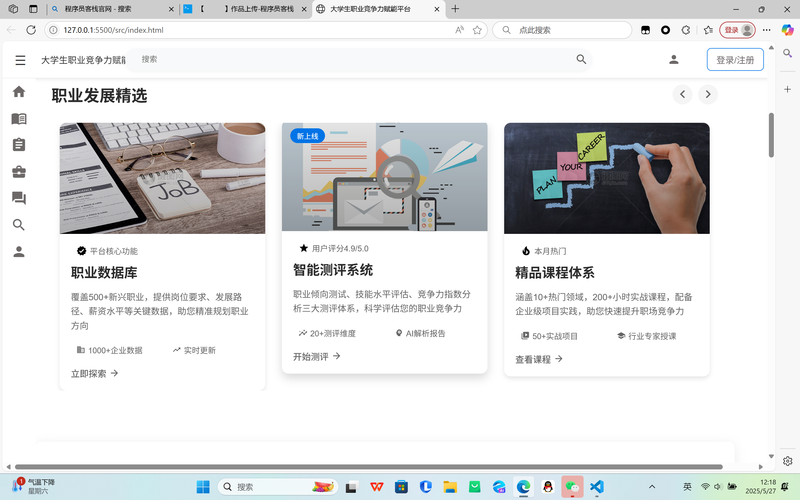The width and height of the screenshot is (800, 500).
Task: Click the sidebar search magnifier icon
Action: click(19, 224)
